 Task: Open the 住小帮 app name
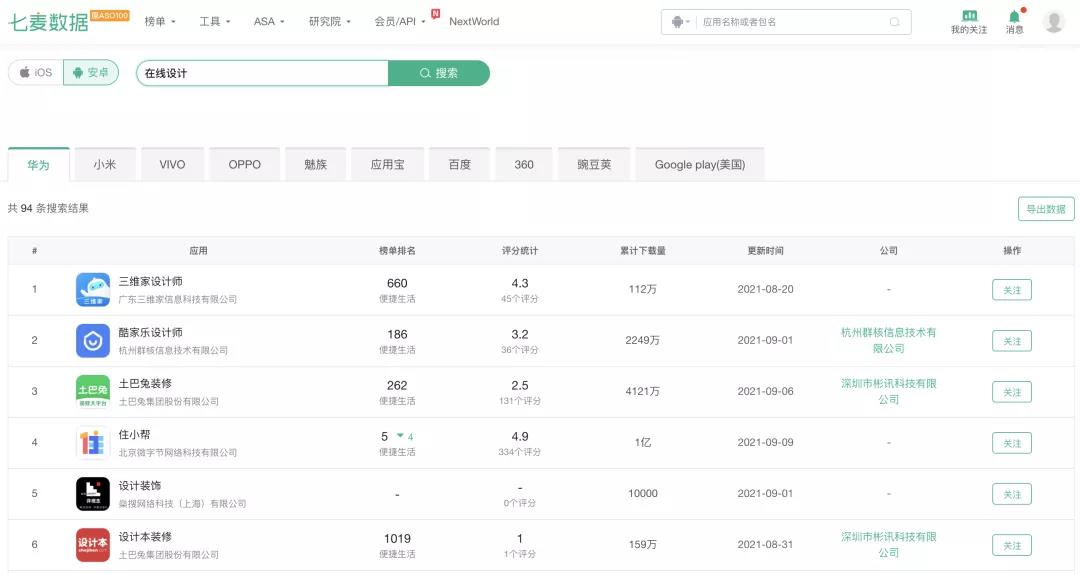134,434
